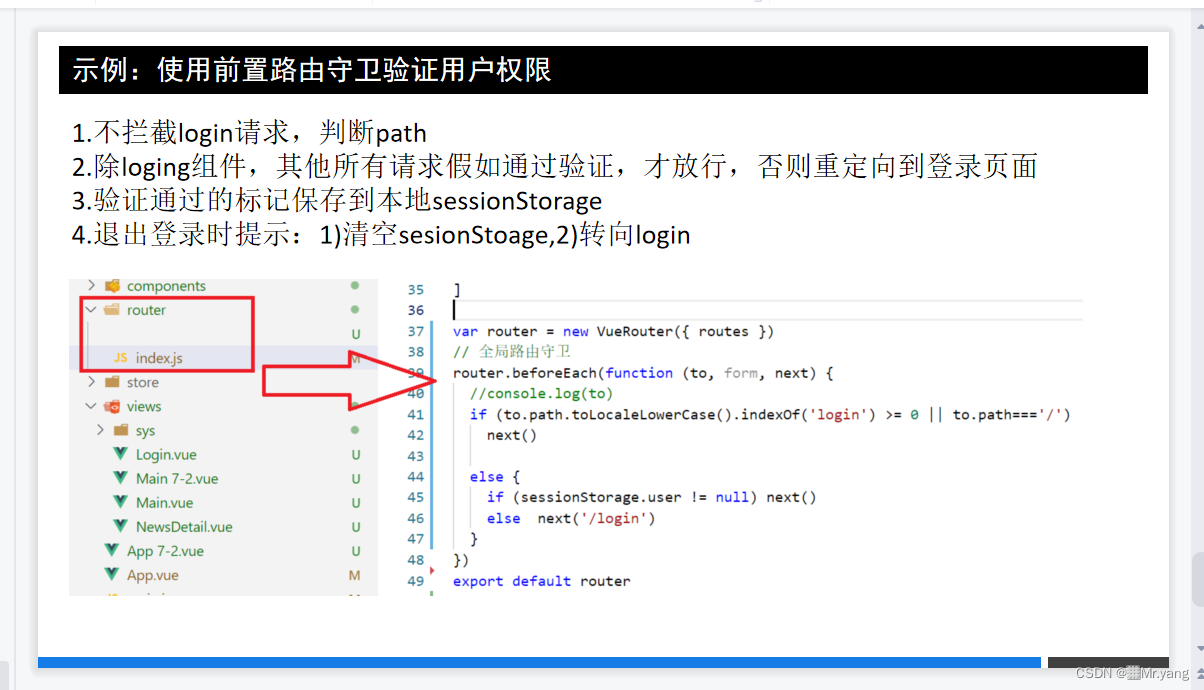1204x690 pixels.
Task: Select the views folder name
Action: tap(144, 406)
